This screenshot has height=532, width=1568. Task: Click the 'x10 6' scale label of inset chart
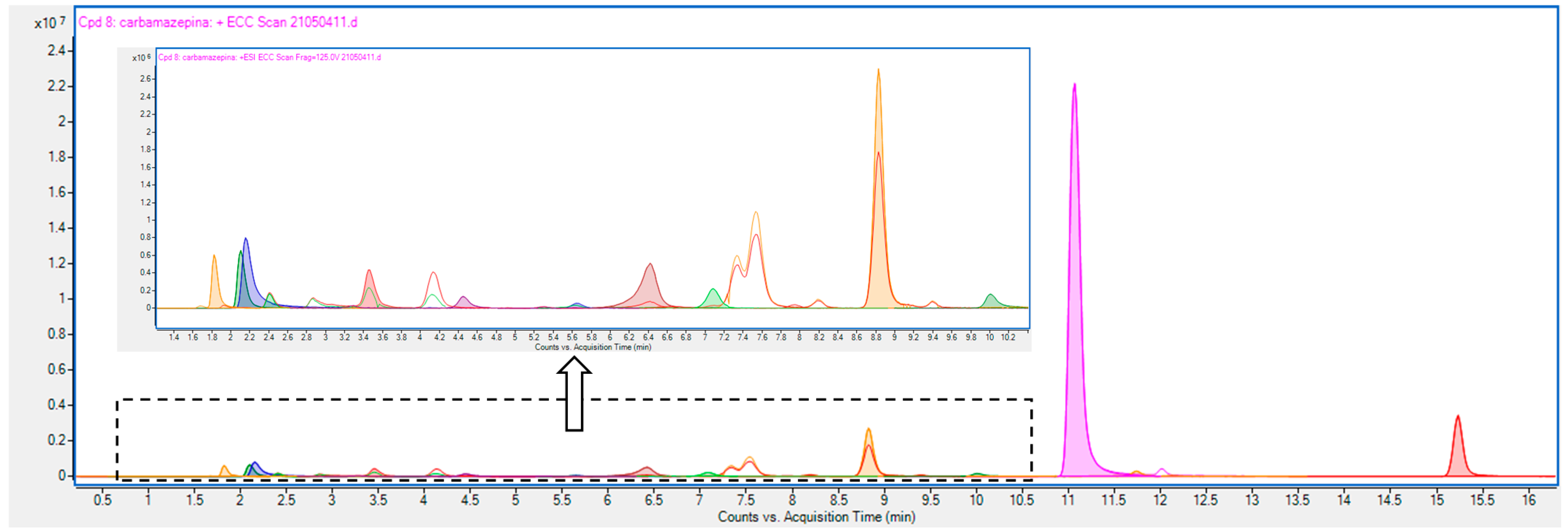(x=141, y=58)
